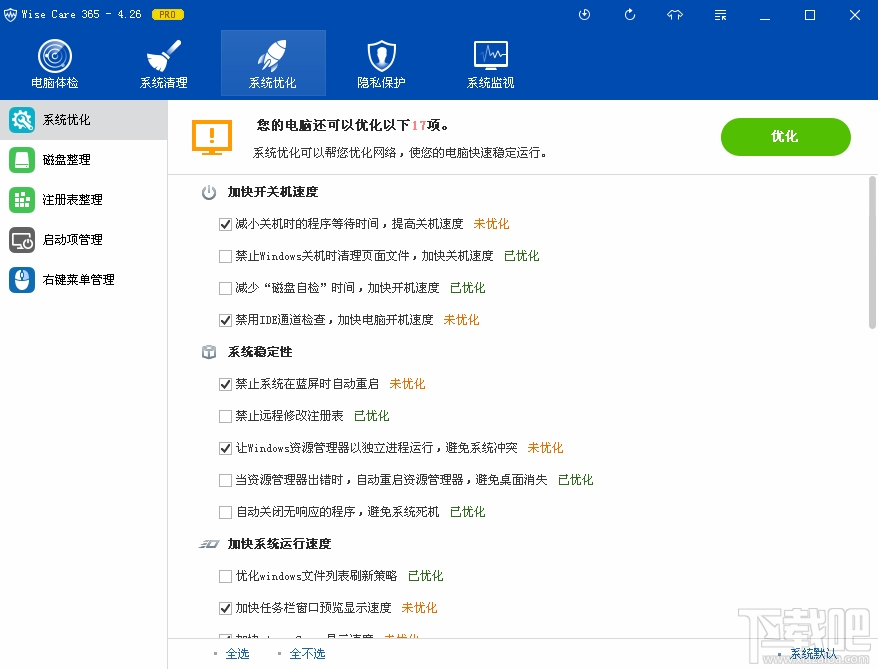Click the 注册表整理 grid sidebar icon
Viewport: 878px width, 669px height.
tap(22, 200)
